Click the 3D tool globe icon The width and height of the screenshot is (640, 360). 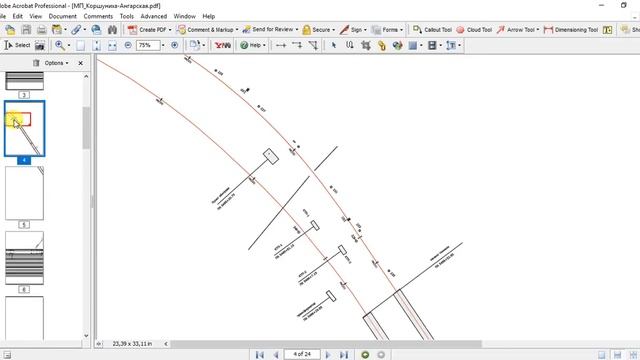[x=397, y=45]
